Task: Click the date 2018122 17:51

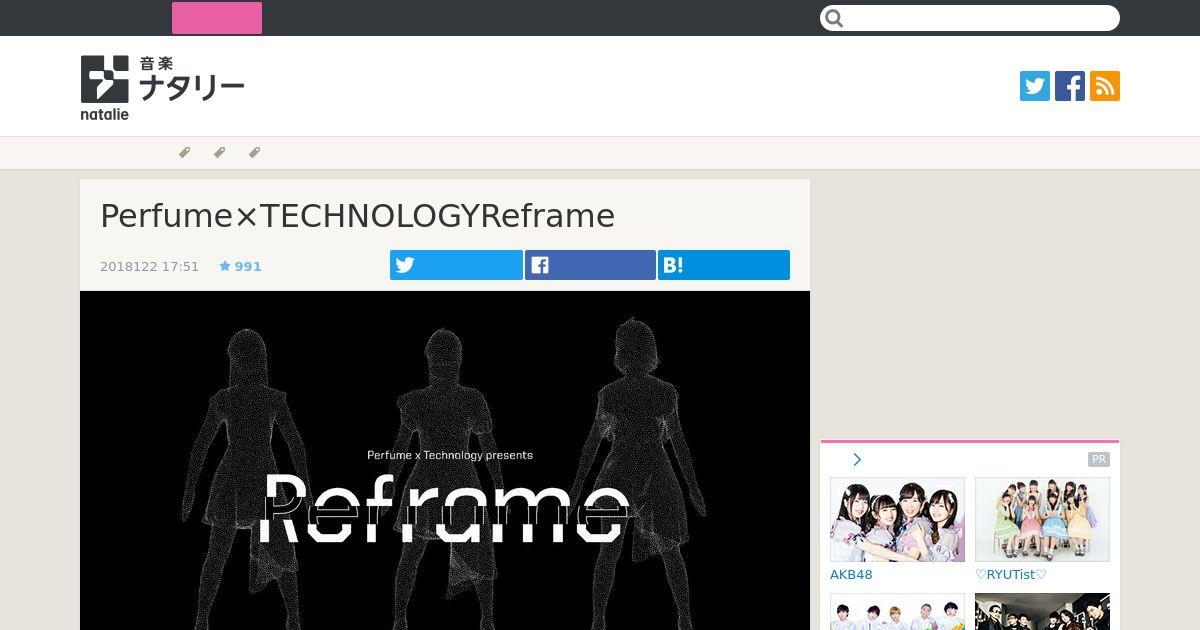Action: 149,267
